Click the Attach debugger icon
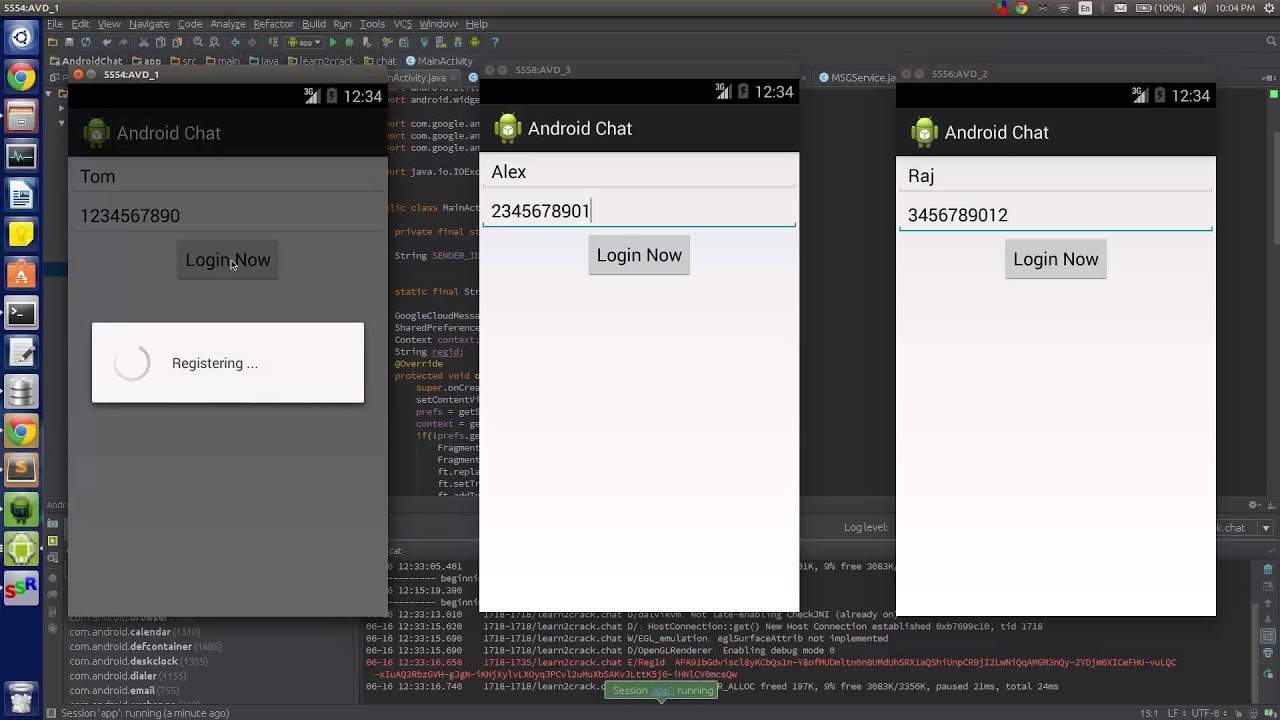The width and height of the screenshot is (1280, 720). click(x=366, y=42)
